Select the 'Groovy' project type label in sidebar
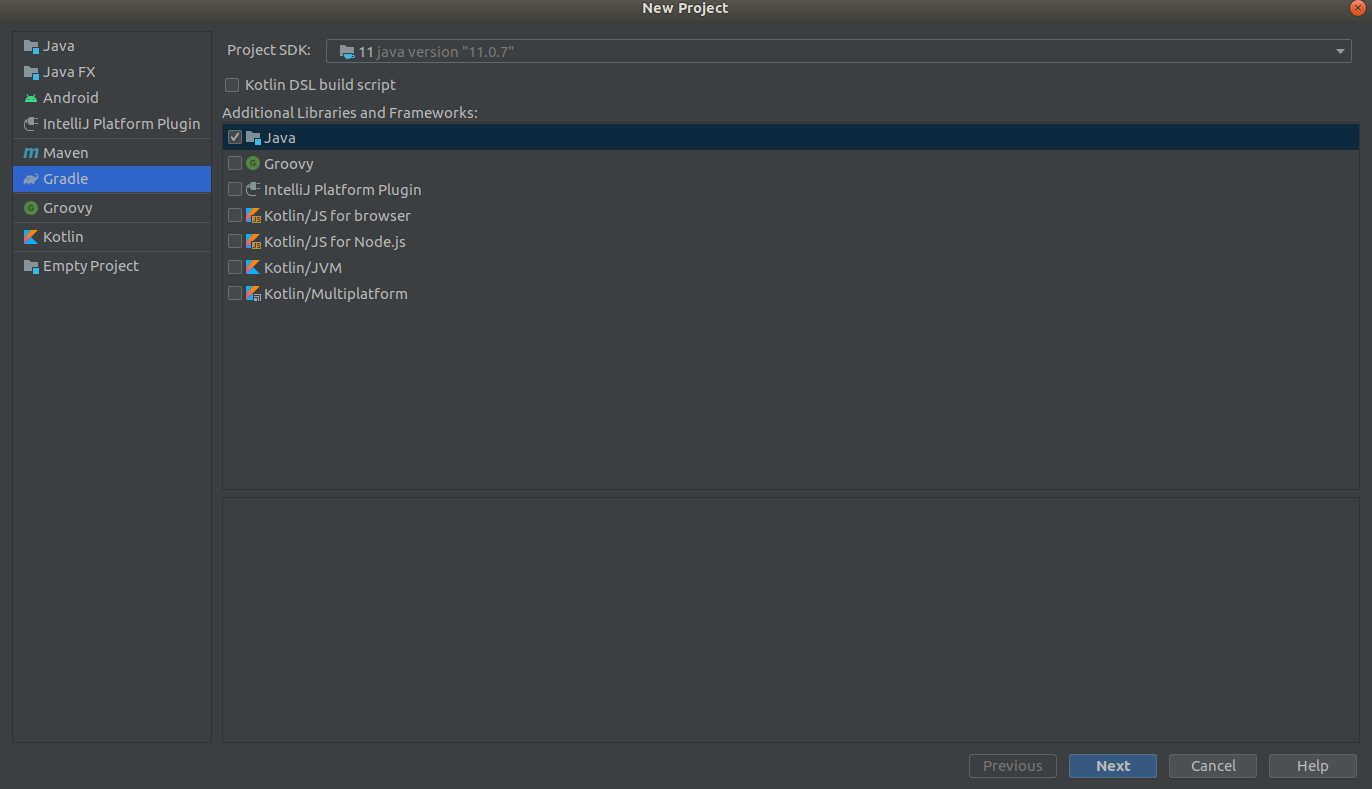 [68, 208]
